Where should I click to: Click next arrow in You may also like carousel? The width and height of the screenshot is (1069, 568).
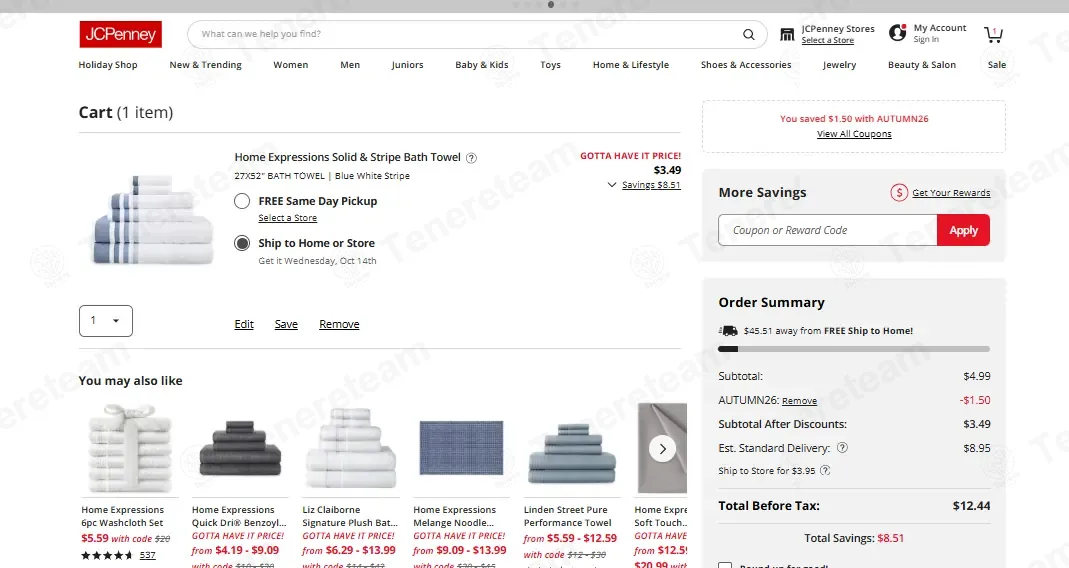point(662,449)
